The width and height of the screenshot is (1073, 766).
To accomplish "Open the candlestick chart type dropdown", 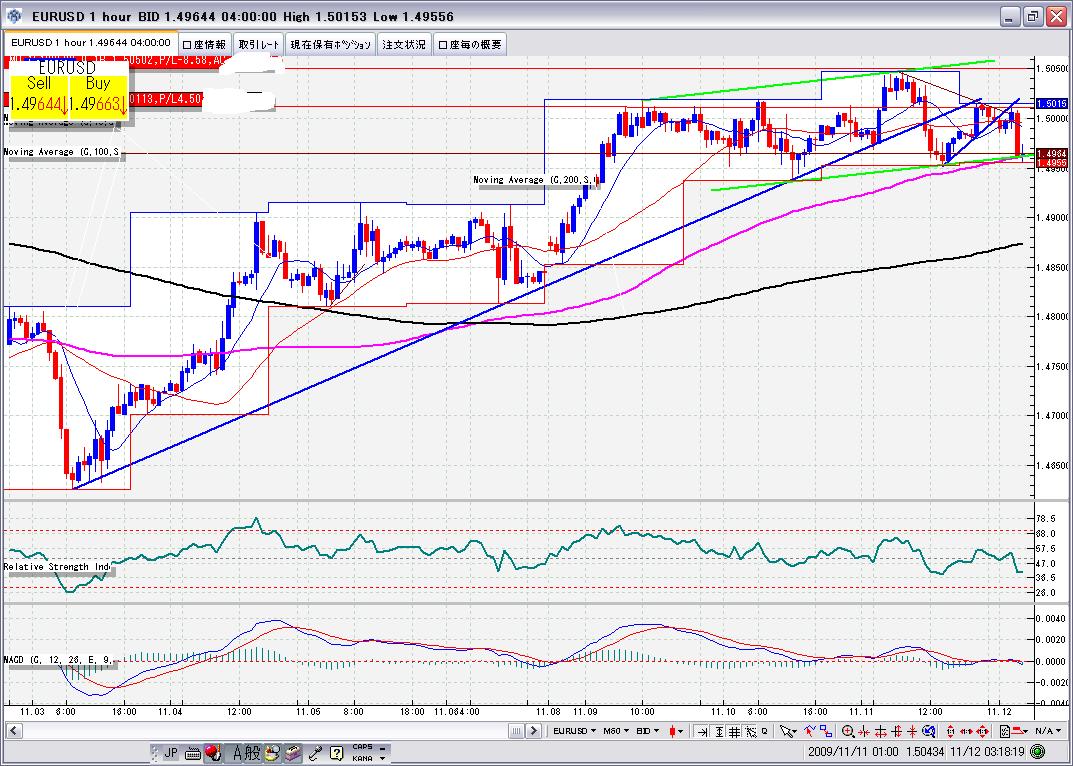I will [676, 731].
